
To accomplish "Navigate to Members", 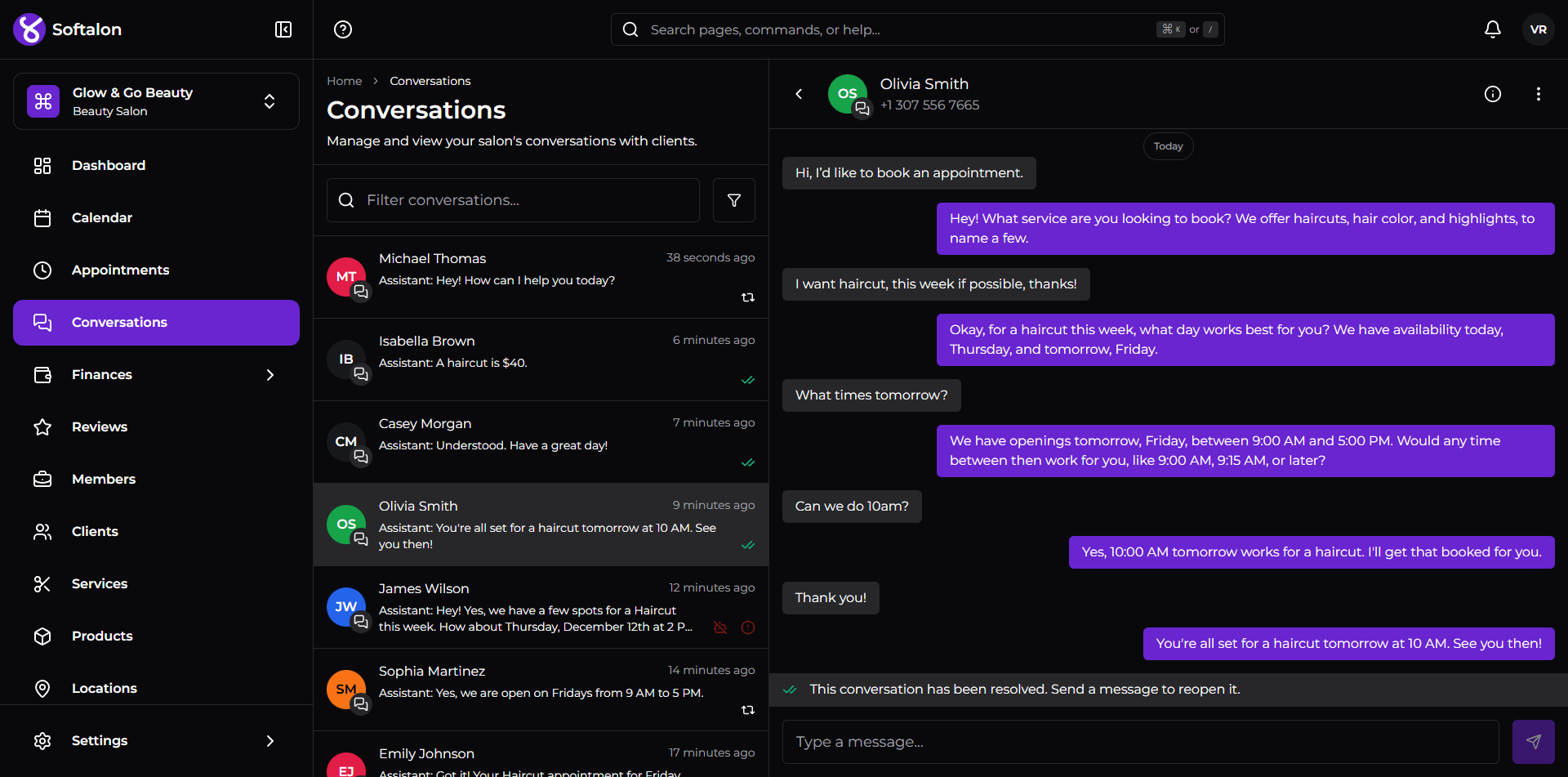I will pyautogui.click(x=156, y=480).
